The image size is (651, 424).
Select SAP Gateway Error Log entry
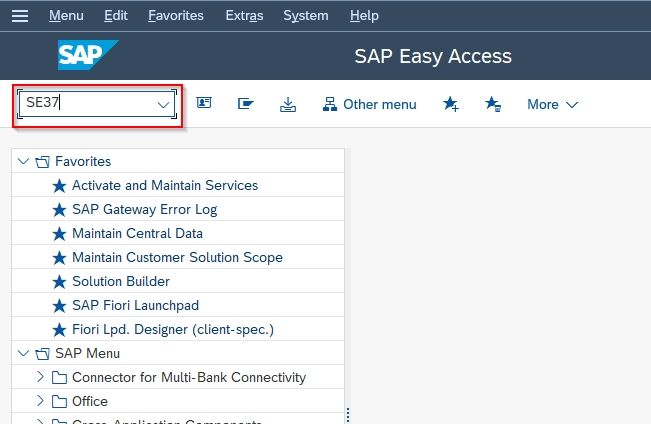pos(145,210)
